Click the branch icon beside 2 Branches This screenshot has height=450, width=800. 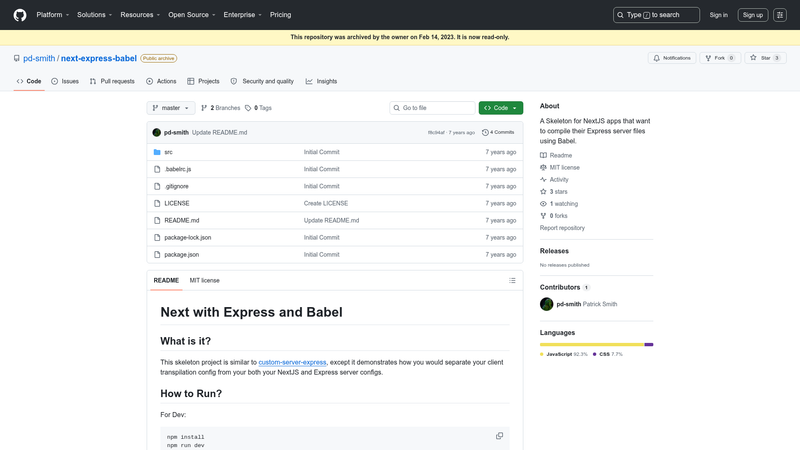pyautogui.click(x=204, y=108)
